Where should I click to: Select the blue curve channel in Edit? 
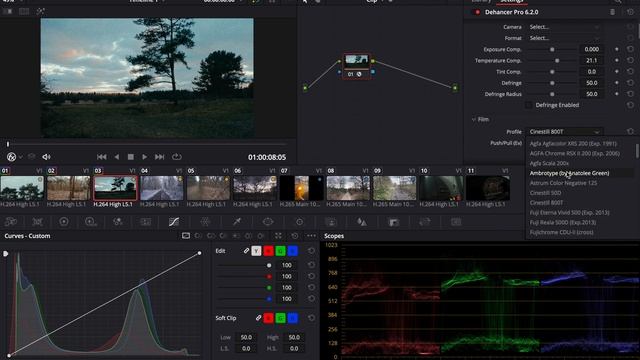pos(293,251)
